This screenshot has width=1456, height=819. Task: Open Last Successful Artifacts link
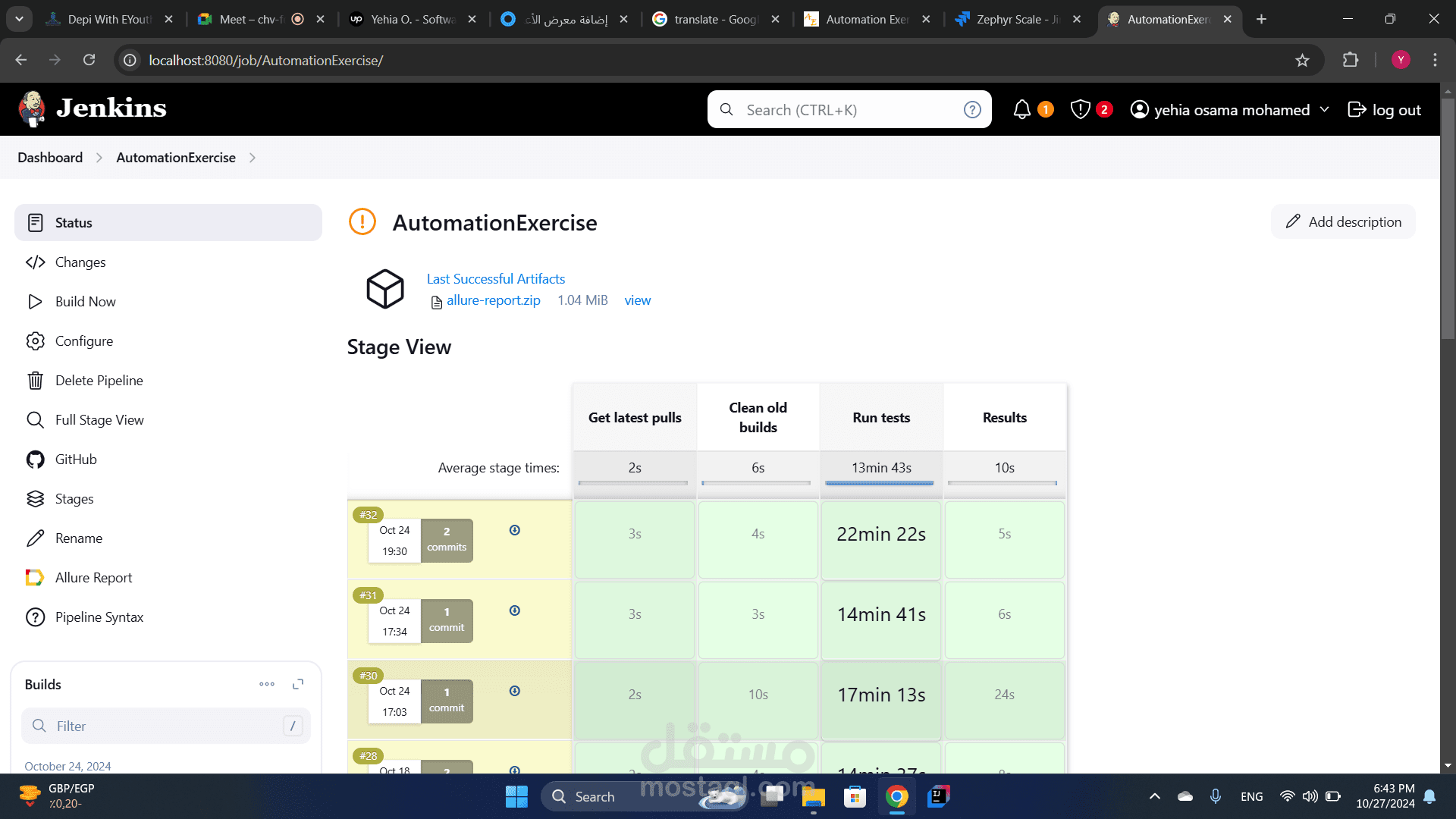[496, 279]
